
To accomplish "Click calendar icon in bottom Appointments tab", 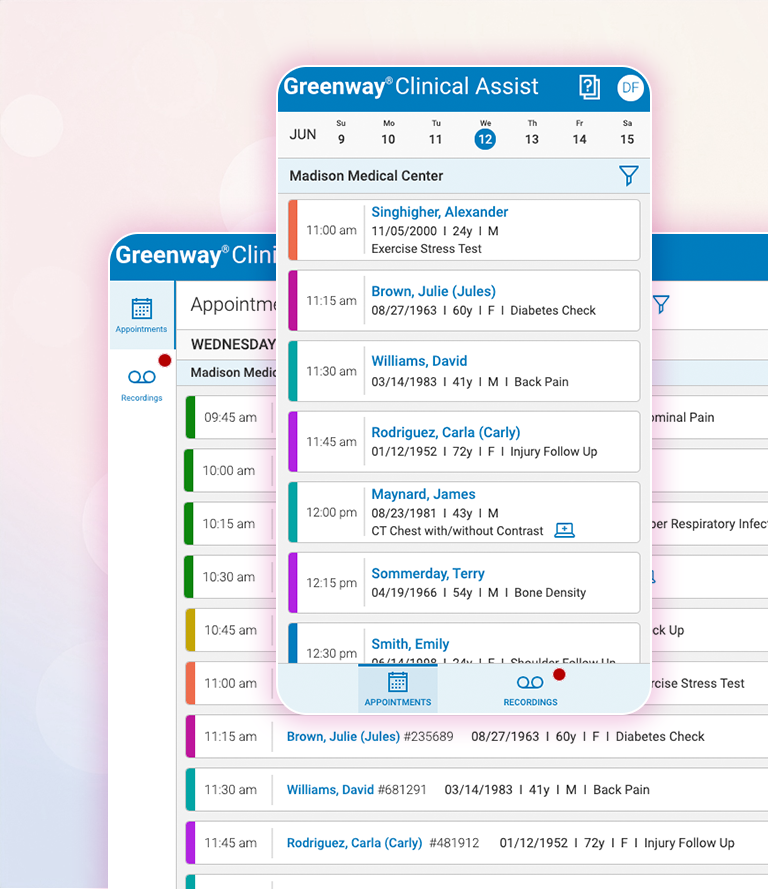I will (x=398, y=682).
